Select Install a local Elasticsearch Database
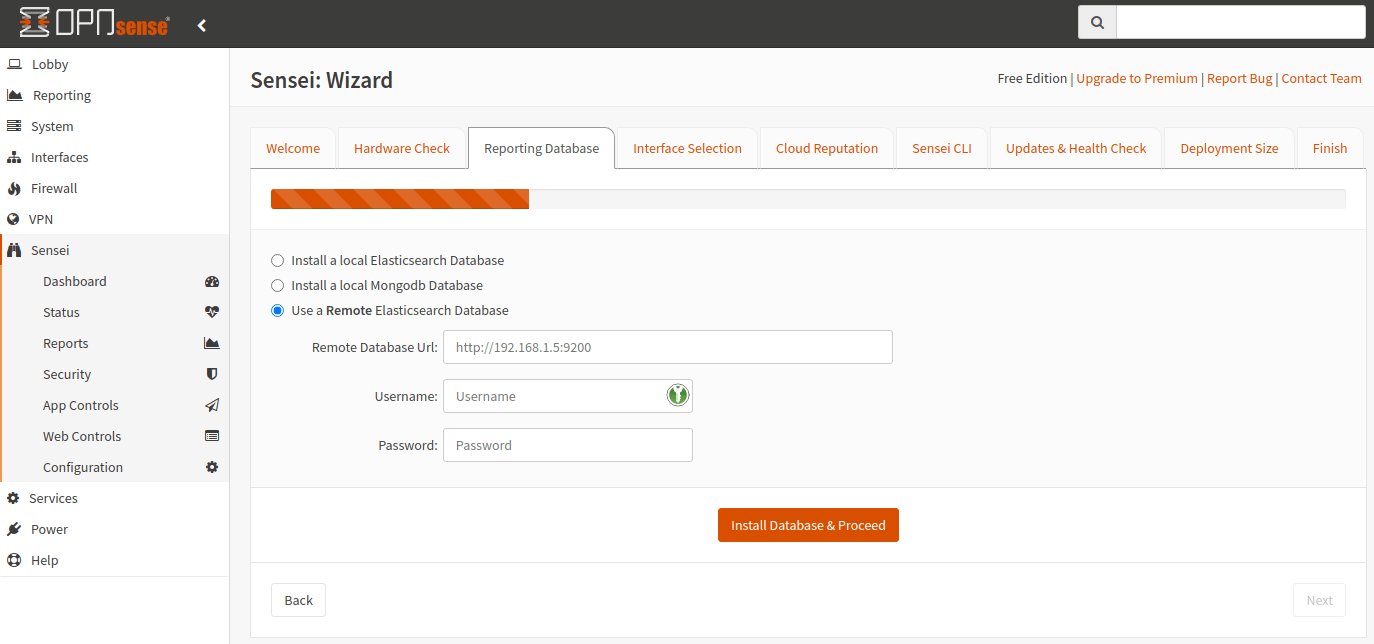The width and height of the screenshot is (1374, 644). click(278, 261)
